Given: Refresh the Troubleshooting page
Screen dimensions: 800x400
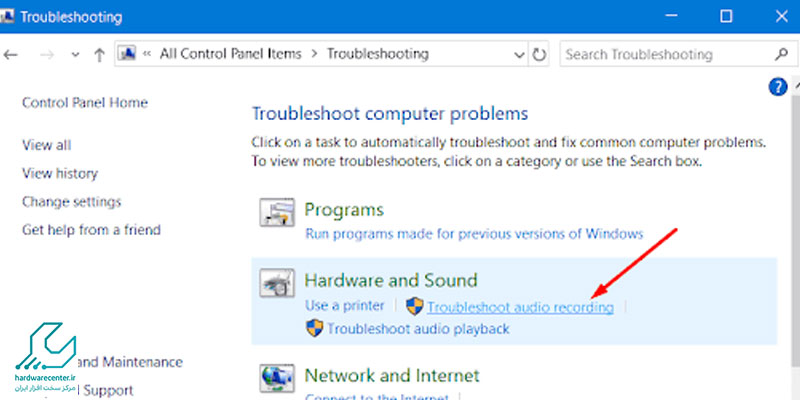Looking at the screenshot, I should coord(539,55).
